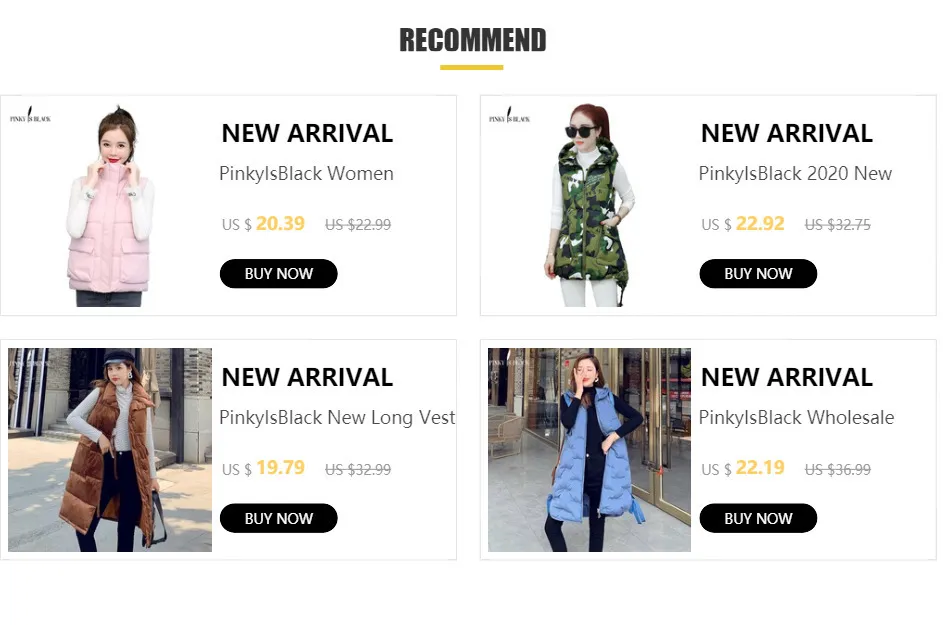Click the pink vest product thumbnail

pyautogui.click(x=110, y=205)
